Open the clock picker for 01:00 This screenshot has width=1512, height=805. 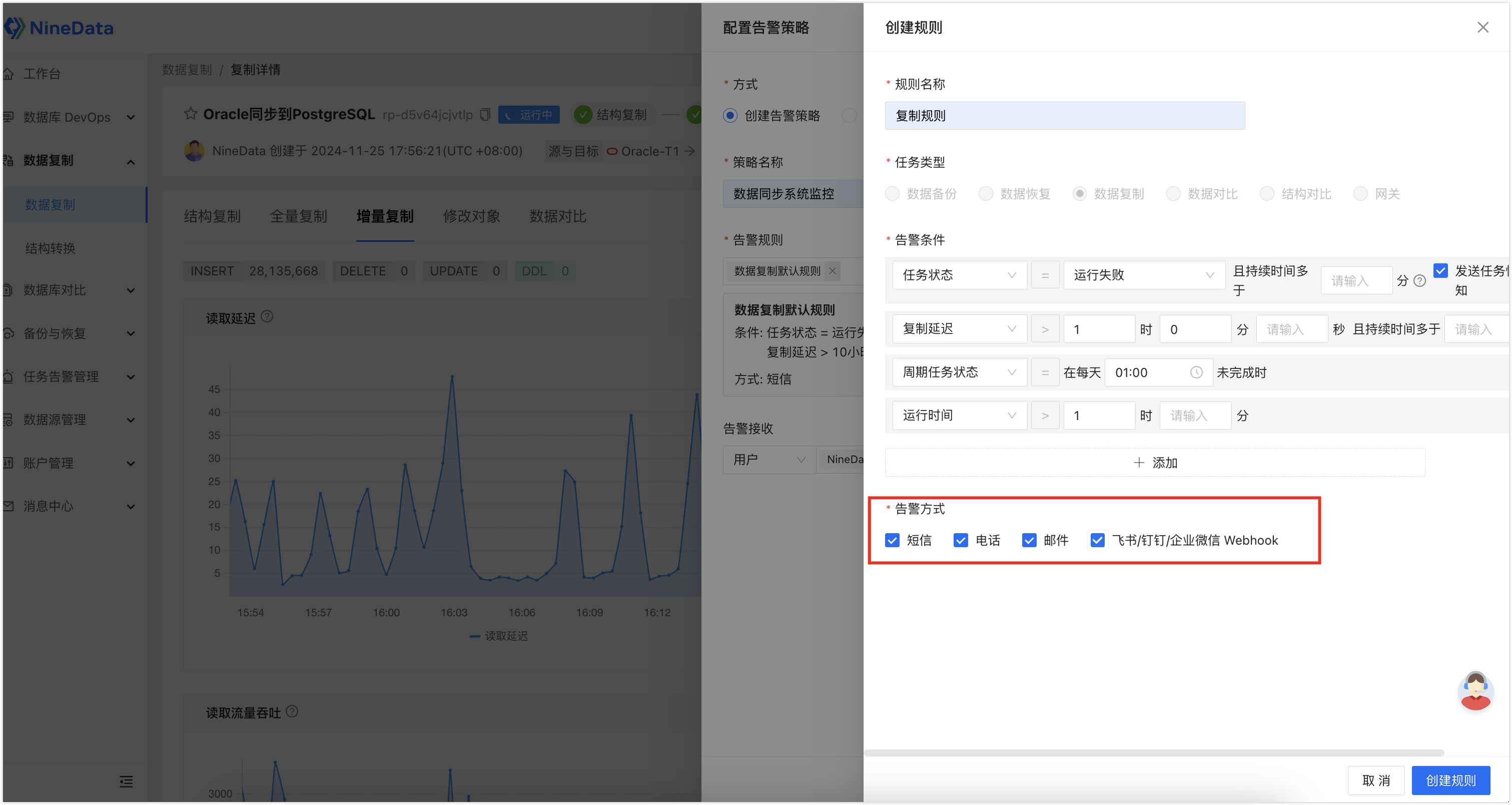(x=1196, y=372)
